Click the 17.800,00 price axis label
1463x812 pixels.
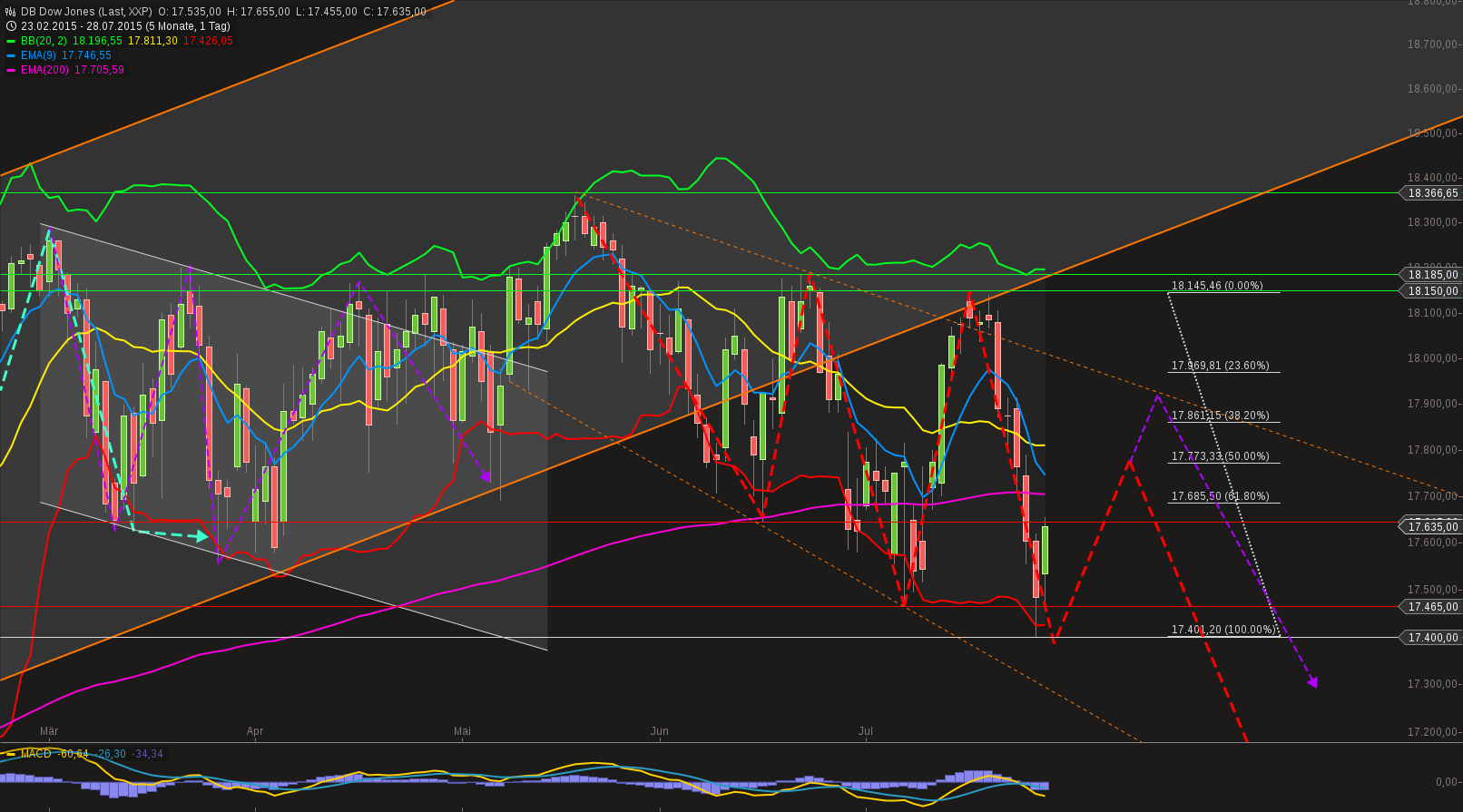[x=1432, y=450]
